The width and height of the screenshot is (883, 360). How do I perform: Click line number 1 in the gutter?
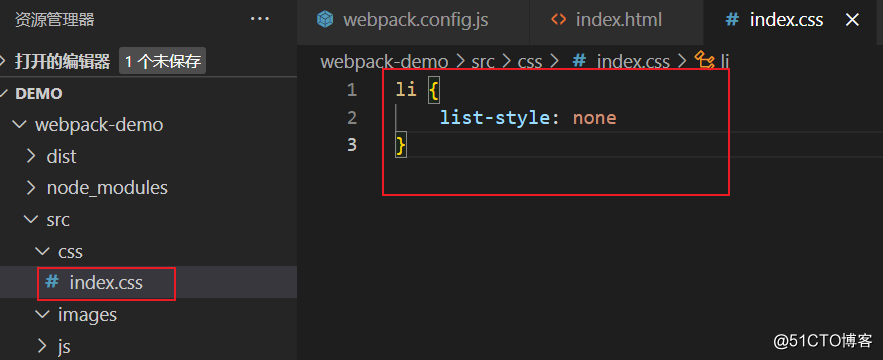coord(352,90)
